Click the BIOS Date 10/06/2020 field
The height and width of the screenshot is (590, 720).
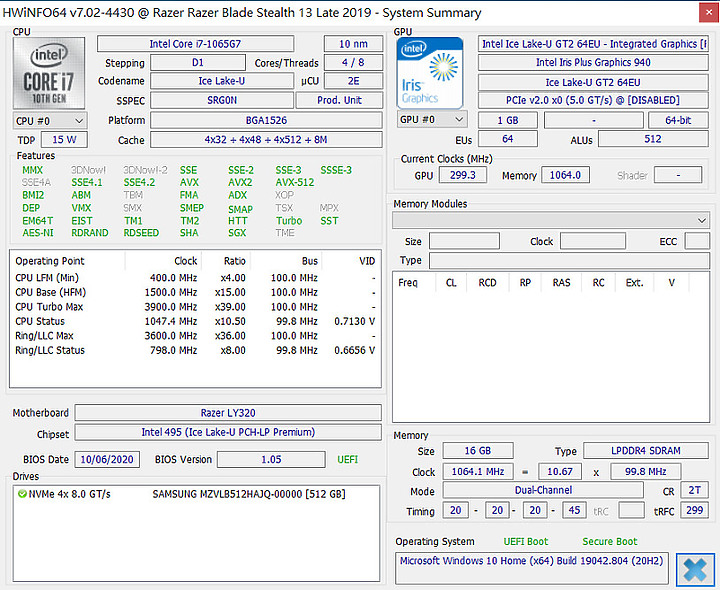[107, 459]
